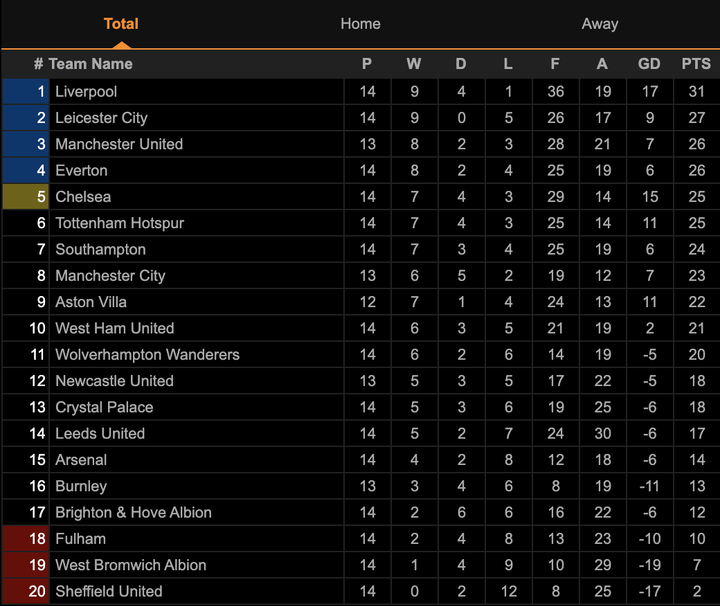720x606 pixels.
Task: Switch to the Total tab
Action: pos(121,24)
